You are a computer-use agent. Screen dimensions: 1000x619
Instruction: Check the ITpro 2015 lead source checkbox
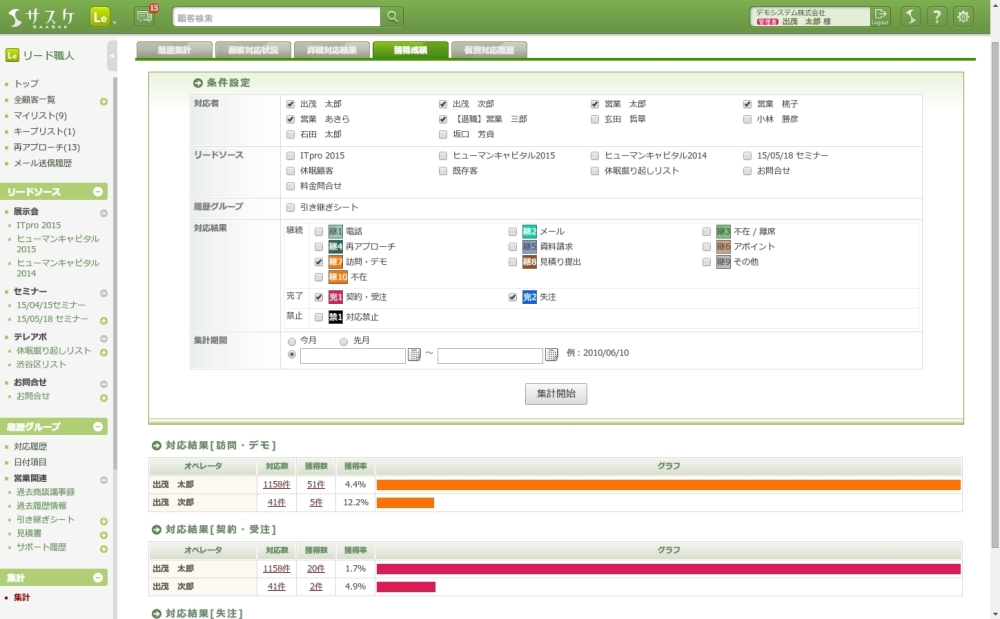[290, 156]
